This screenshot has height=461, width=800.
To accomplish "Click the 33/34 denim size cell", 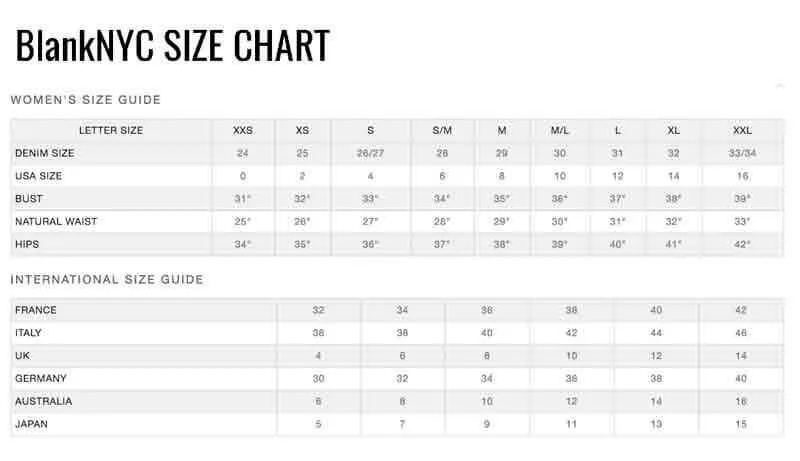I will (742, 153).
